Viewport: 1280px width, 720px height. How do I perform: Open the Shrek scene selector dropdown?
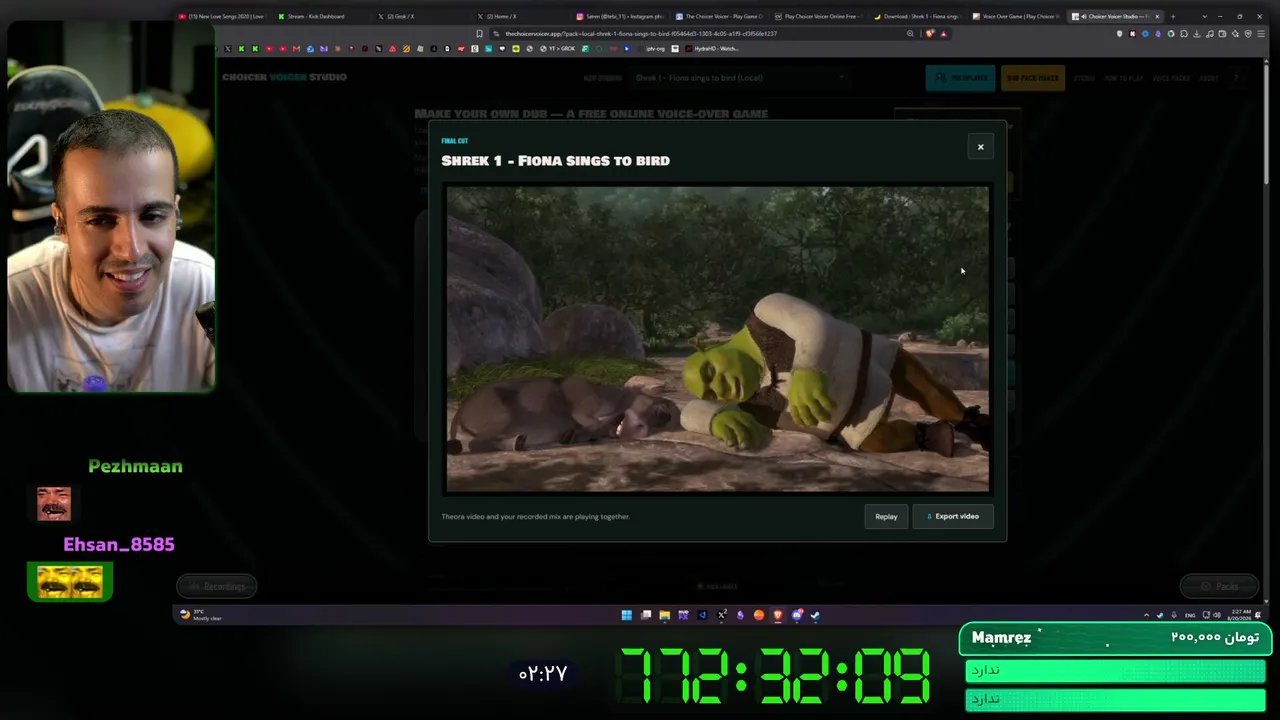[x=740, y=77]
